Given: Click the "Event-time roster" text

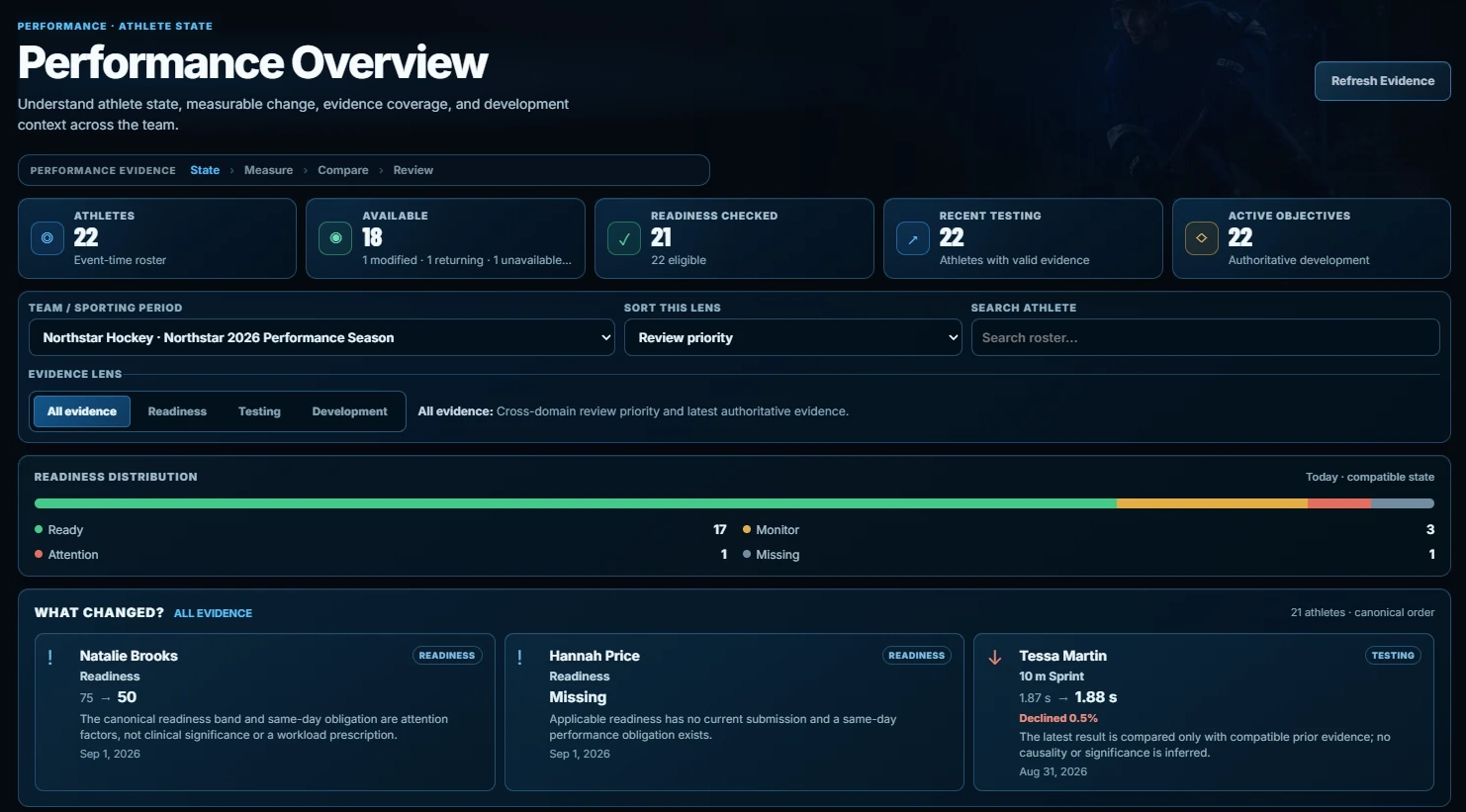Looking at the screenshot, I should point(120,260).
